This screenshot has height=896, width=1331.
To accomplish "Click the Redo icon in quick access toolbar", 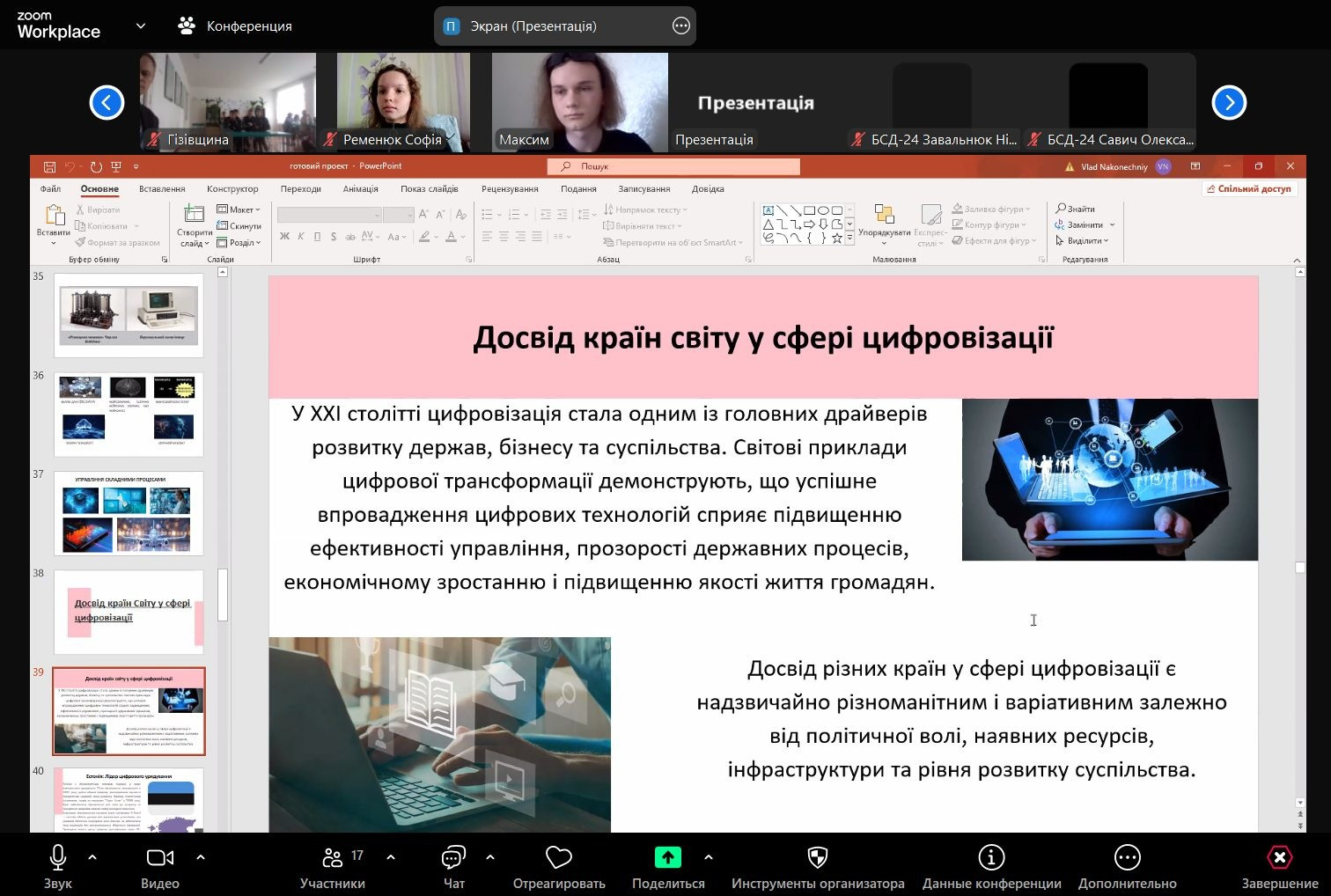I will pyautogui.click(x=96, y=166).
